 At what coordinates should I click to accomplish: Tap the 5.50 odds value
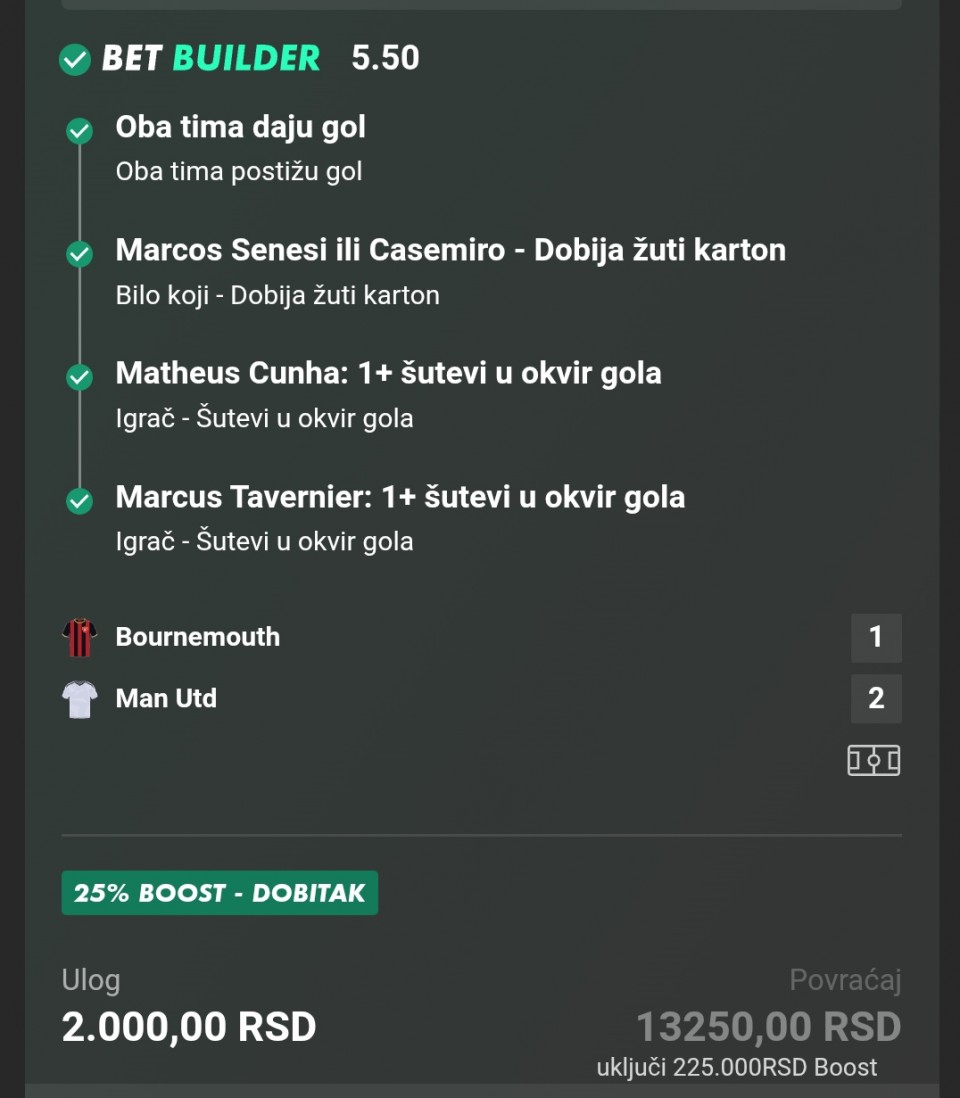(385, 58)
